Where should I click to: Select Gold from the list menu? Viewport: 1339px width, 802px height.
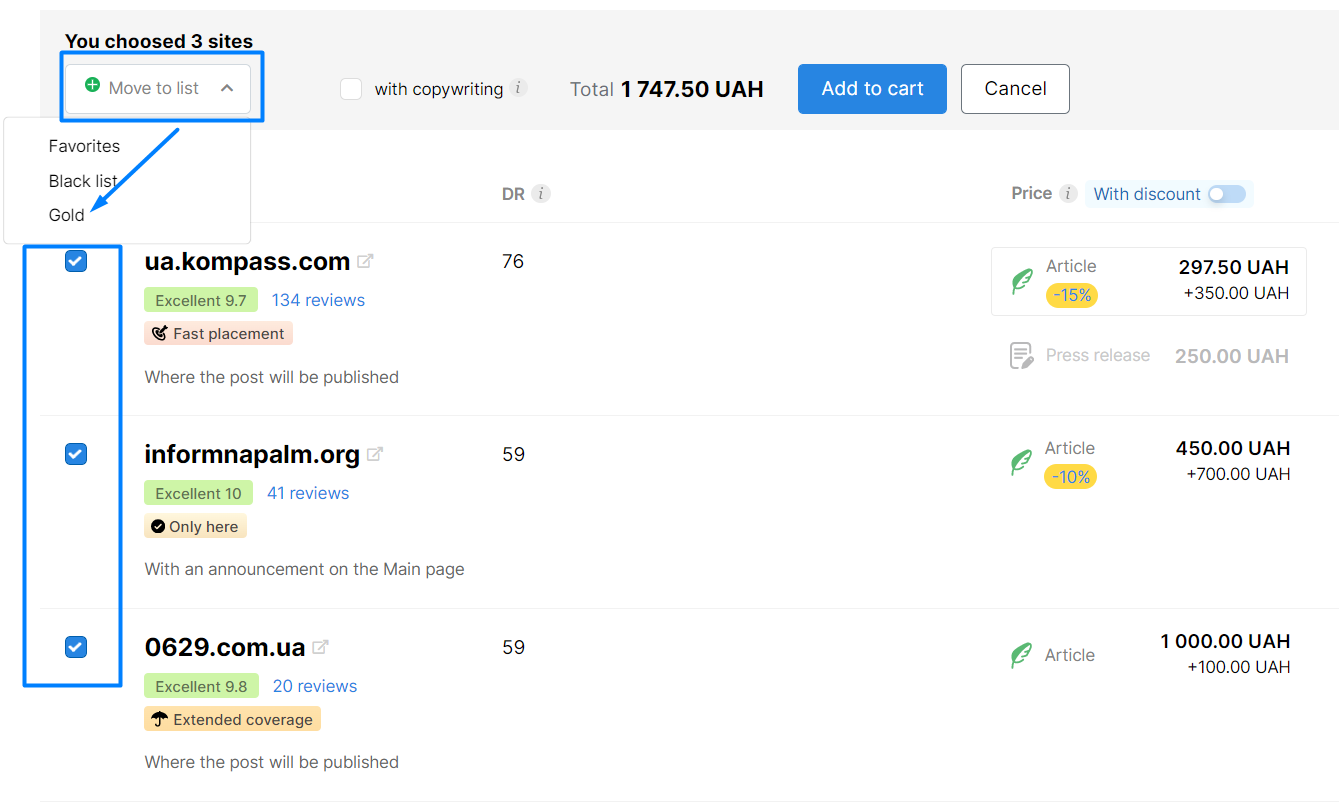tap(66, 214)
